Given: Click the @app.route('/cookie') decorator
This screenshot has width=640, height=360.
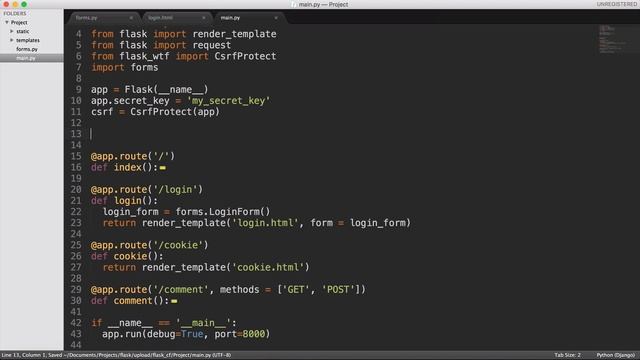Looking at the screenshot, I should pos(149,245).
